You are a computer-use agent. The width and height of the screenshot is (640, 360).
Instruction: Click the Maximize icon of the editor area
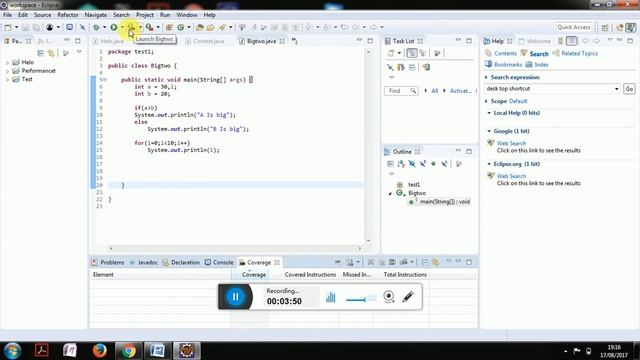tap(370, 40)
